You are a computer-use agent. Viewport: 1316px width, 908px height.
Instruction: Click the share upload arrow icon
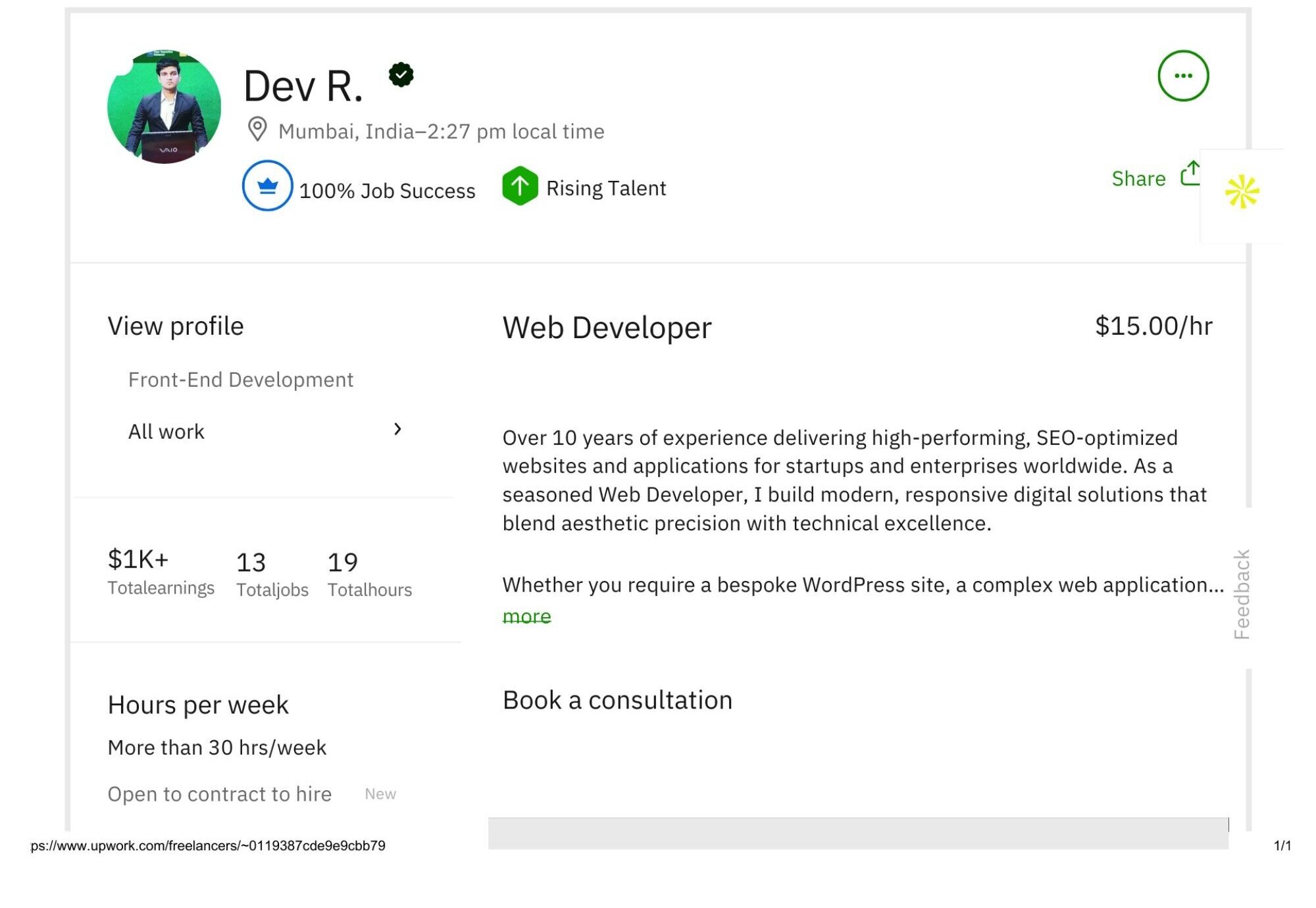point(1190,174)
